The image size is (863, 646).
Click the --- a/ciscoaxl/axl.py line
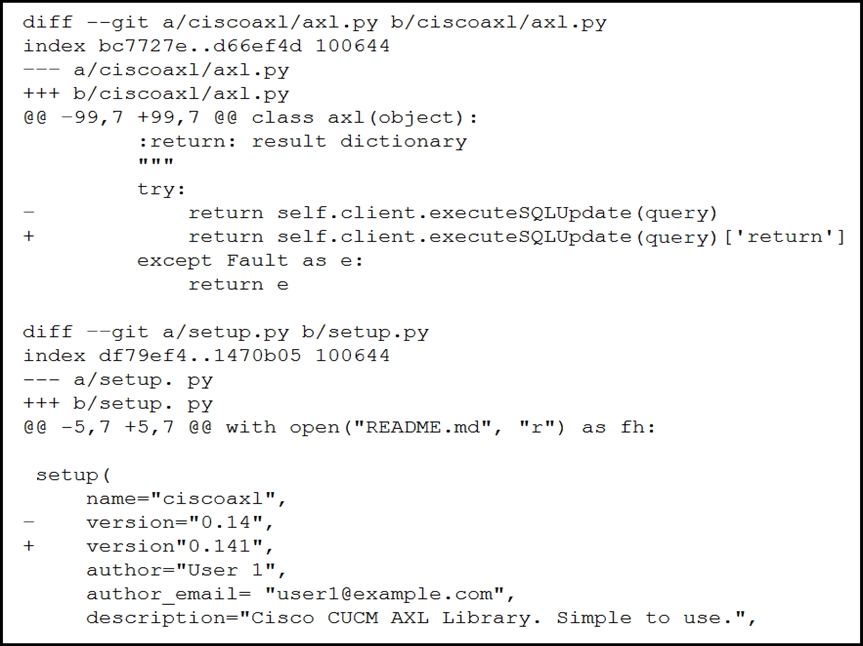coord(156,70)
